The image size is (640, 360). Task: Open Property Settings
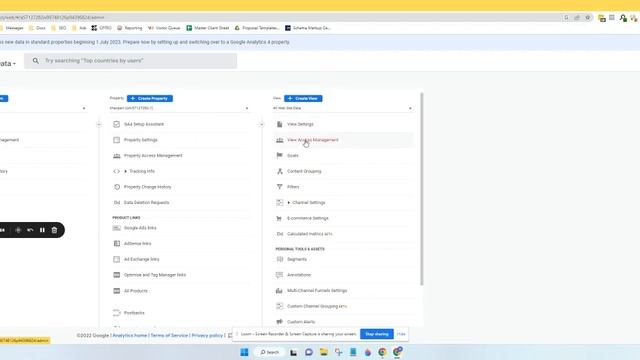pos(140,140)
